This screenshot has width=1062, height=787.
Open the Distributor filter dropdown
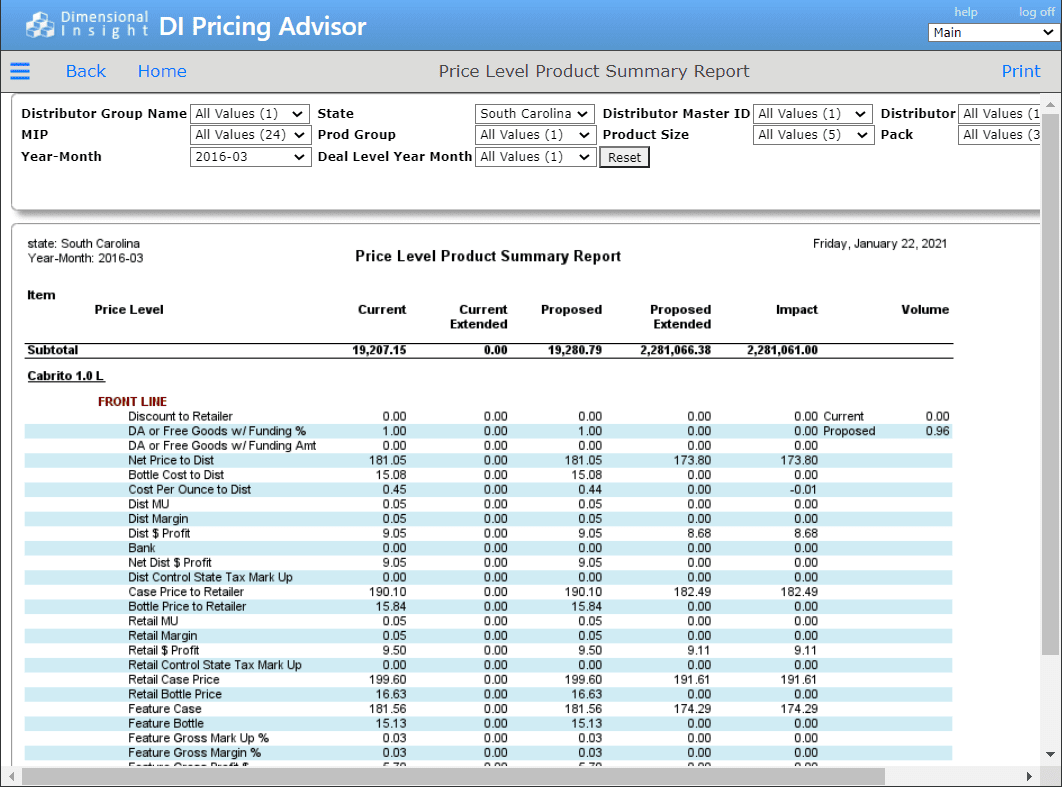coord(1000,114)
